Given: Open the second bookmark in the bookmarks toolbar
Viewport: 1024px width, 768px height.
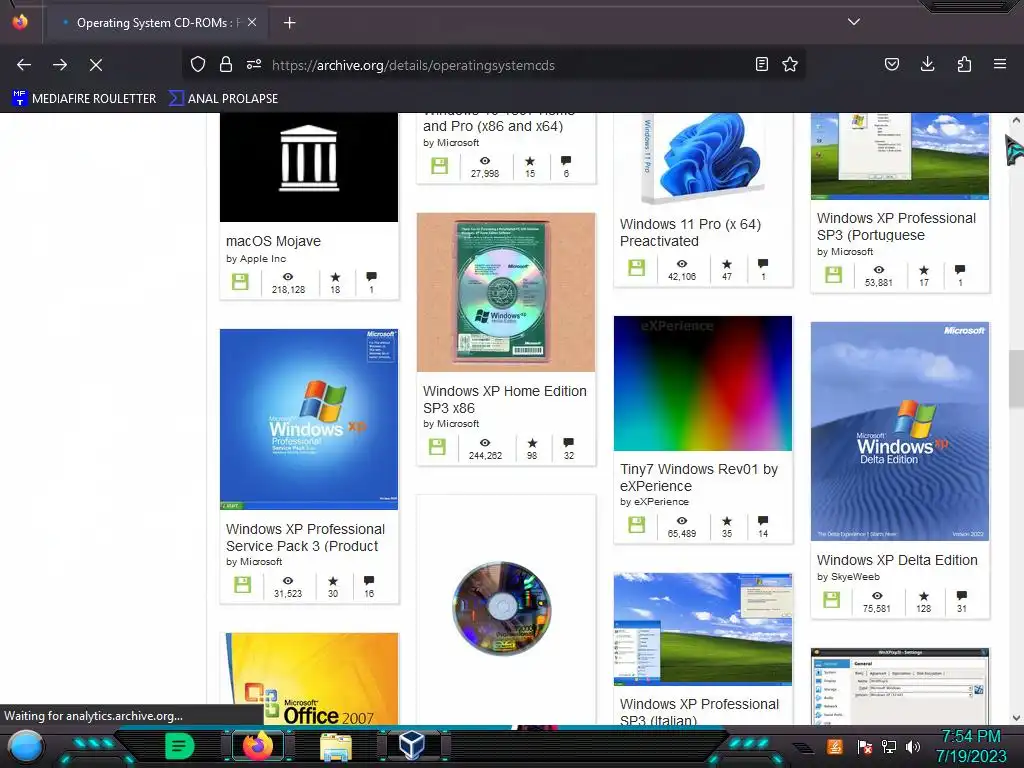Looking at the screenshot, I should point(223,99).
